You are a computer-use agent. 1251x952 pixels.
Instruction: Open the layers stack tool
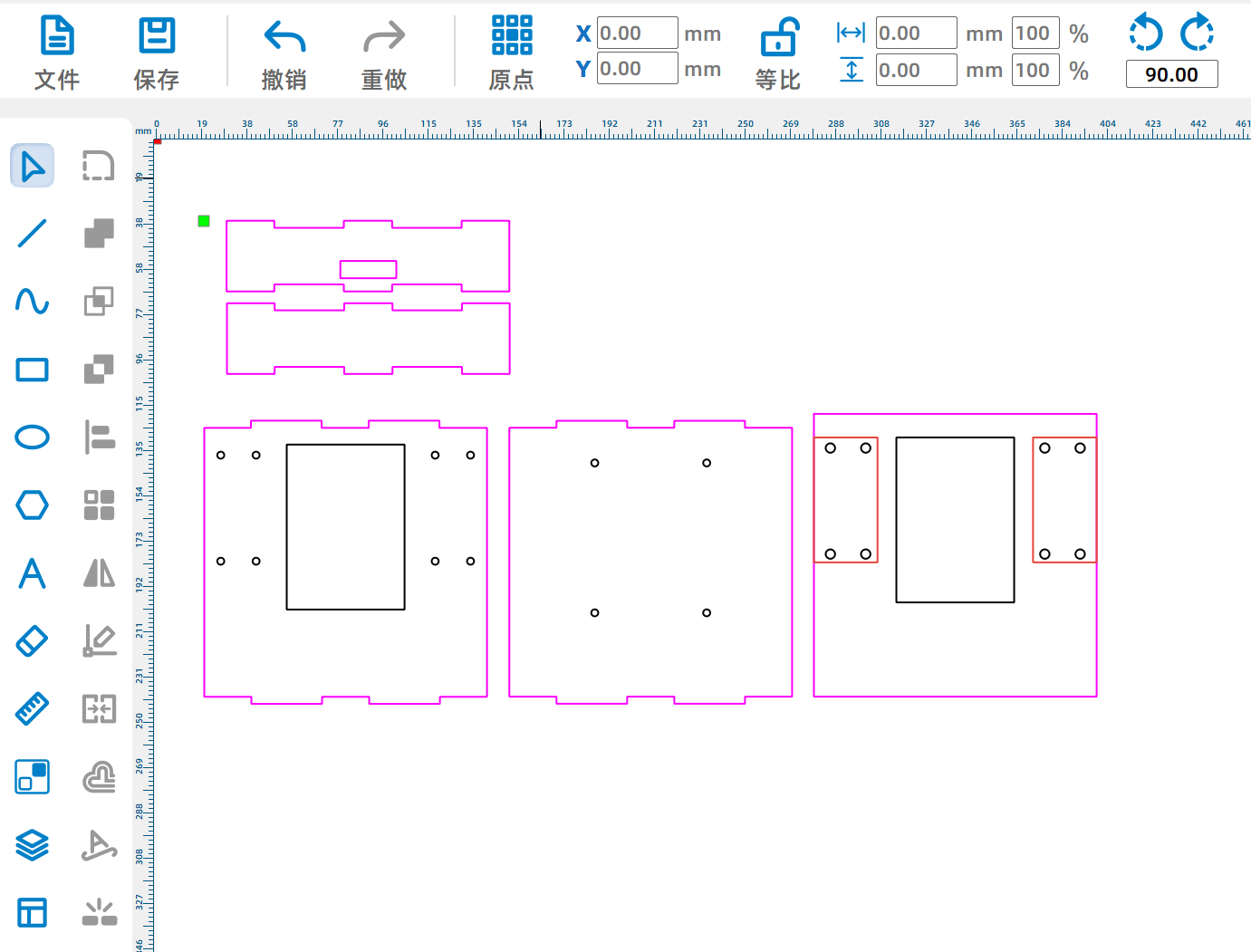pos(32,845)
